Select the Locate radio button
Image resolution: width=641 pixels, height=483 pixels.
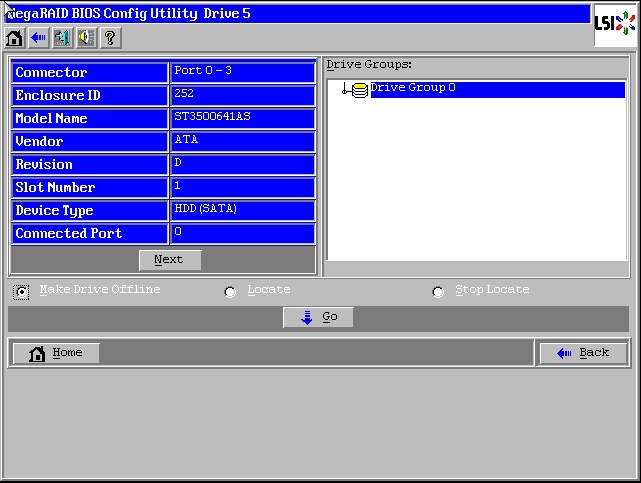pyautogui.click(x=230, y=292)
